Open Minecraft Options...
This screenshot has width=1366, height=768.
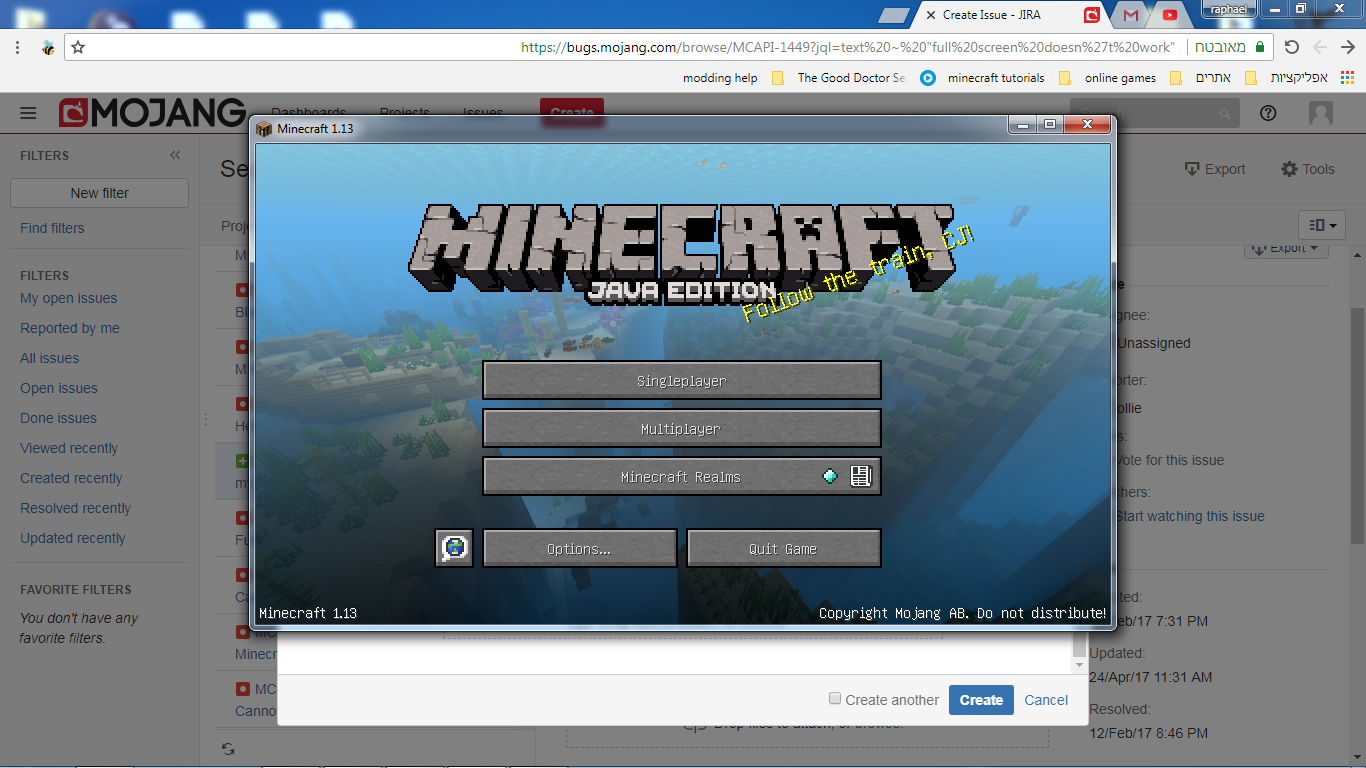tap(580, 549)
